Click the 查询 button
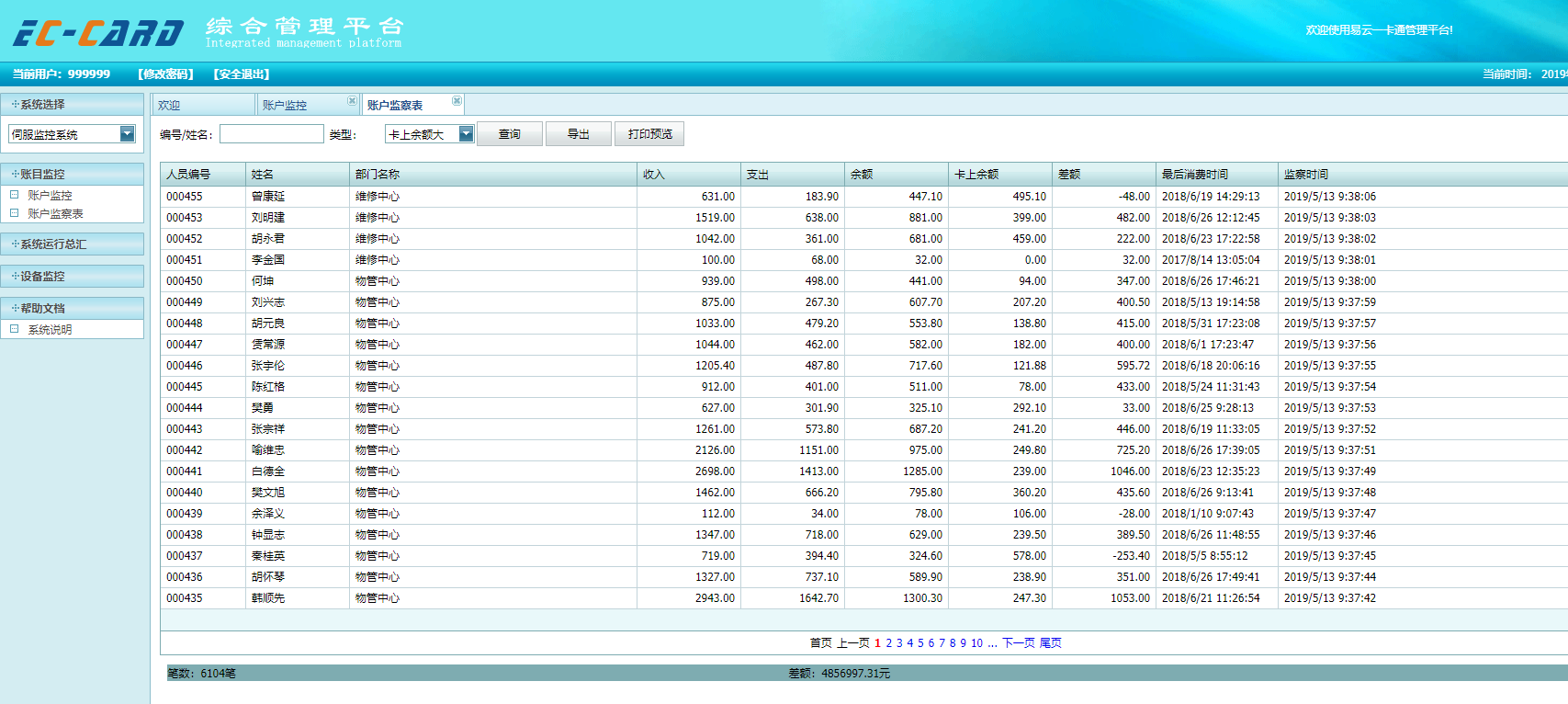This screenshot has height=704, width=1568. point(510,134)
